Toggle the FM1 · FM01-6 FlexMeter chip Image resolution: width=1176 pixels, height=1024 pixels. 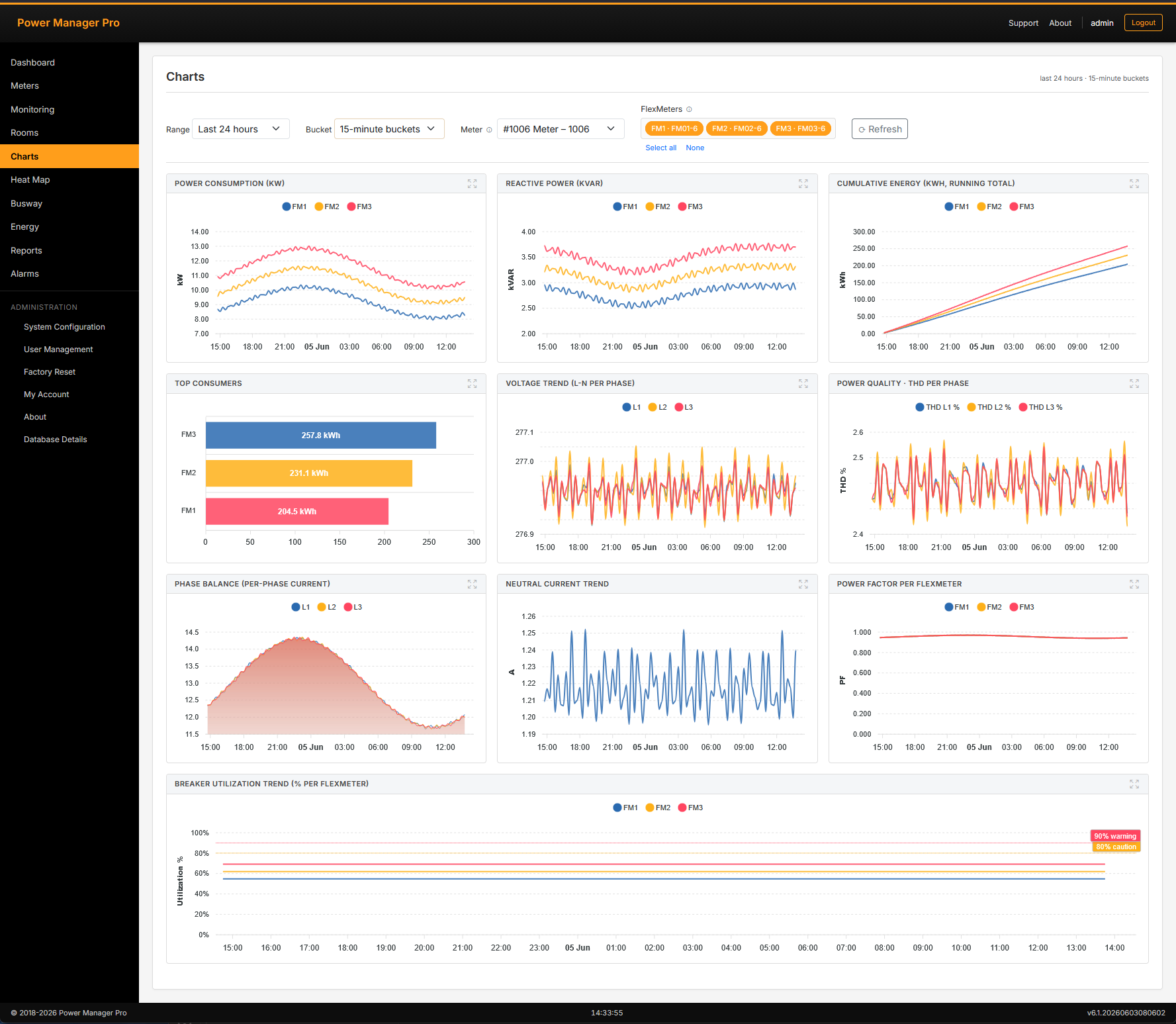point(674,128)
